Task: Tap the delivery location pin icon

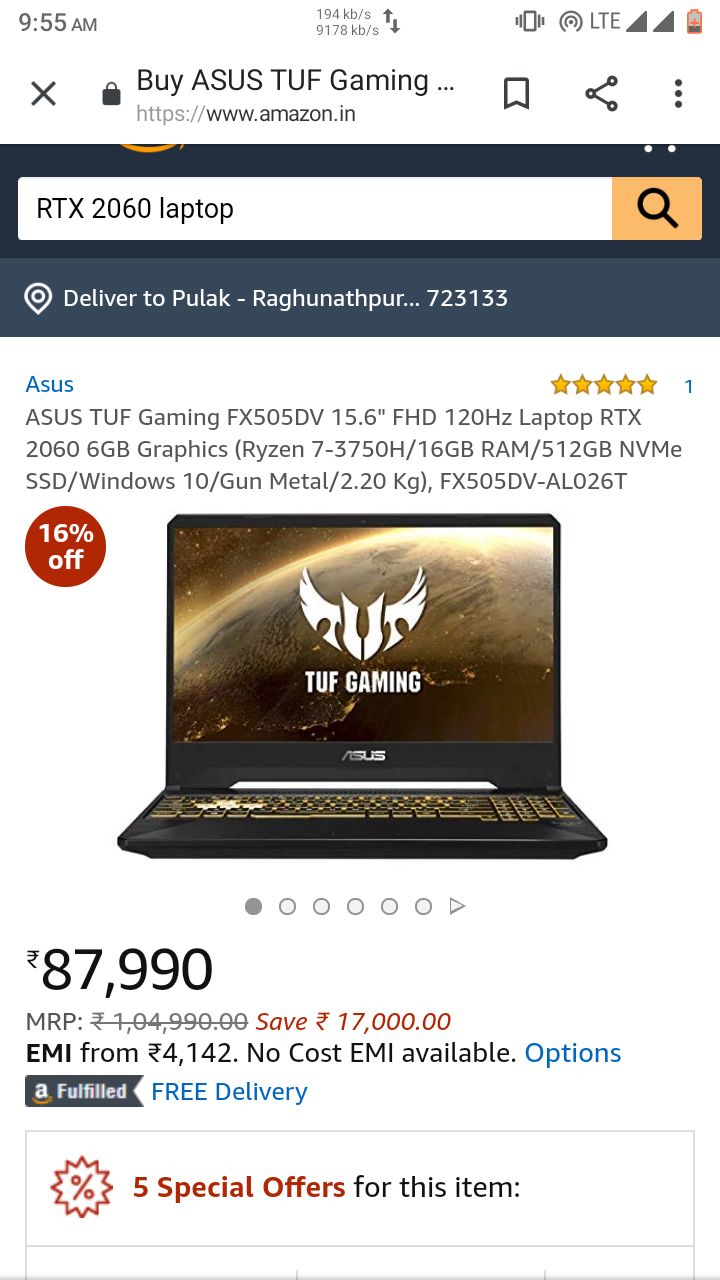Action: tap(38, 298)
